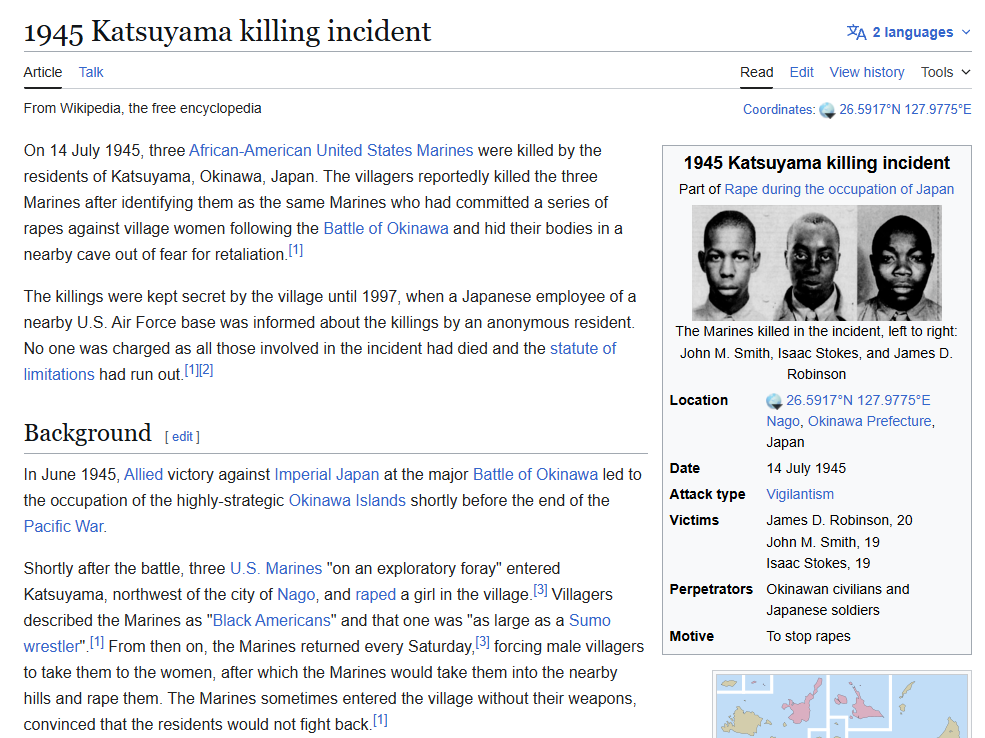
Task: Click the 'Background' section heading
Action: pos(88,433)
